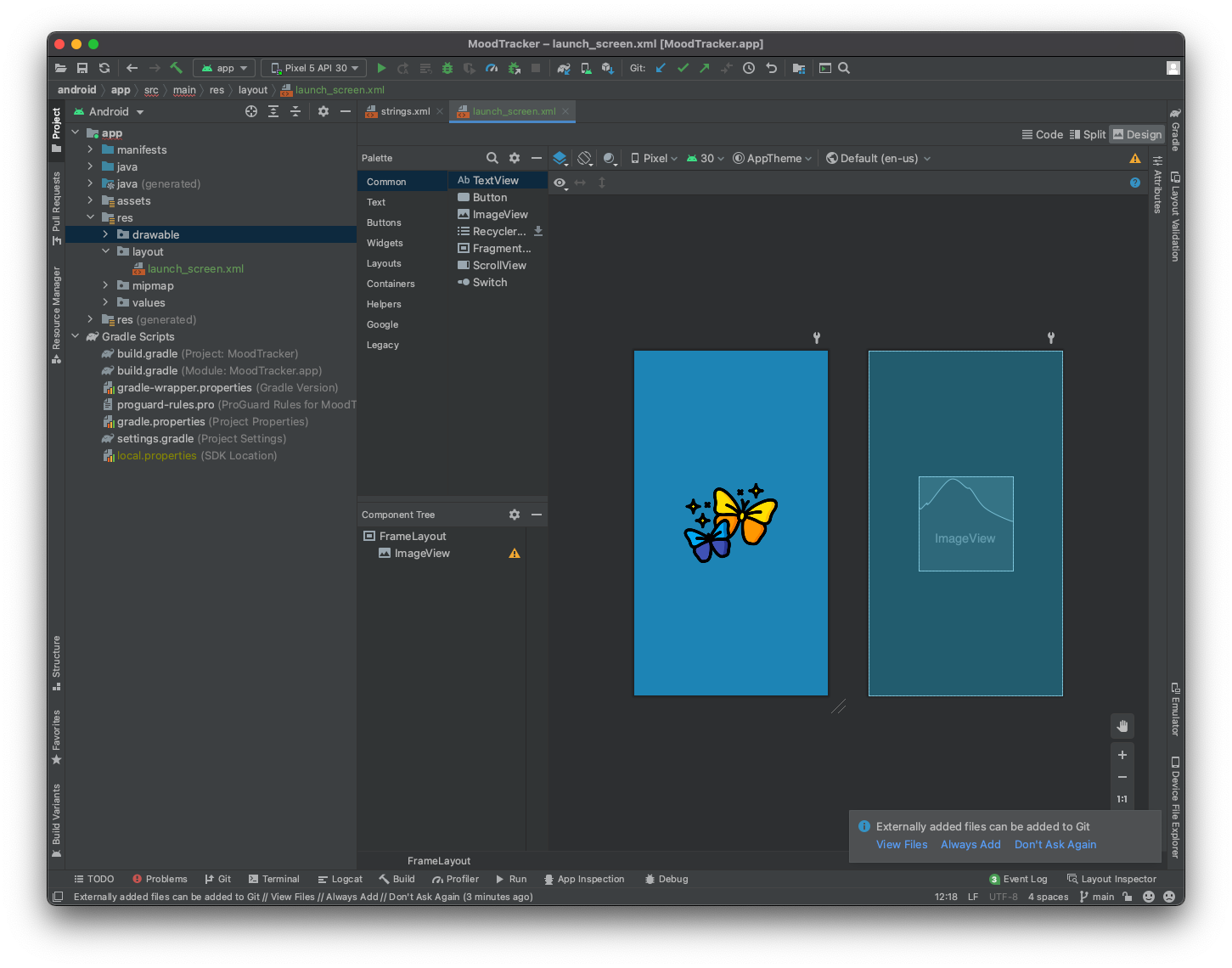Open Component Tree gear settings
The image size is (1232, 968).
(515, 515)
